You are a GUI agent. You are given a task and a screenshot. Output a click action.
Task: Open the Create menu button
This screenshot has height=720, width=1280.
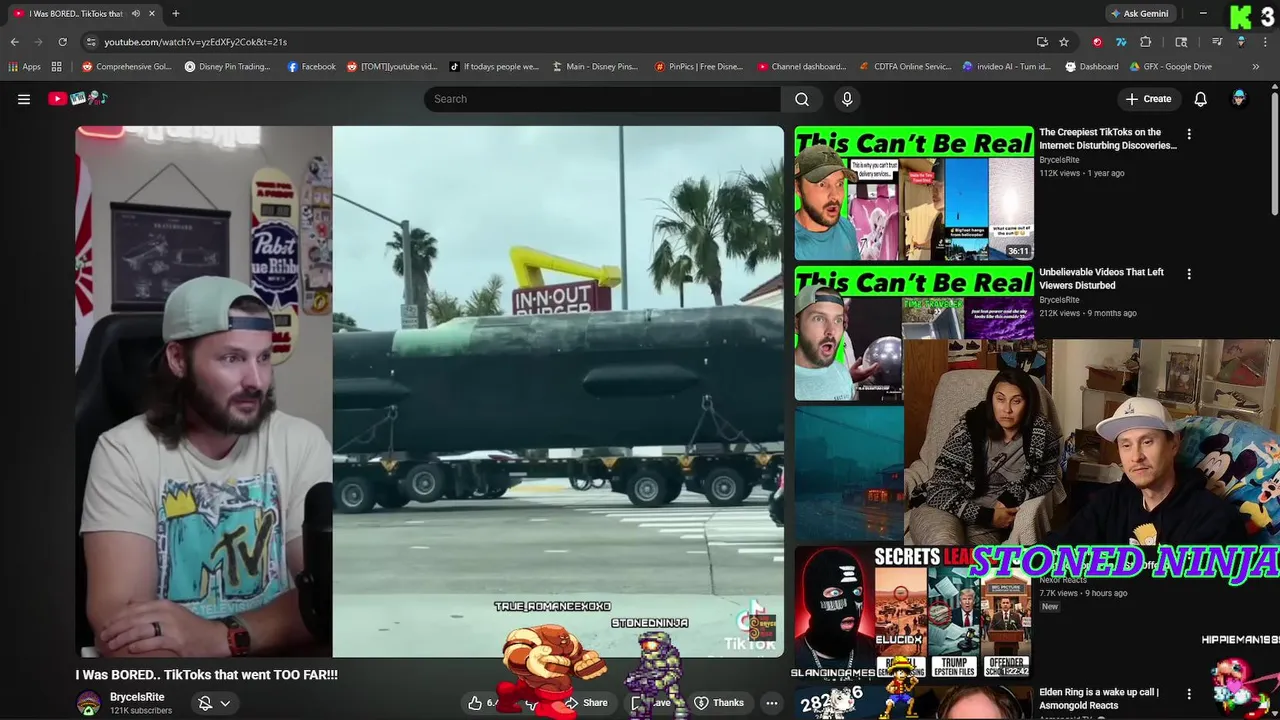pyautogui.click(x=1148, y=99)
